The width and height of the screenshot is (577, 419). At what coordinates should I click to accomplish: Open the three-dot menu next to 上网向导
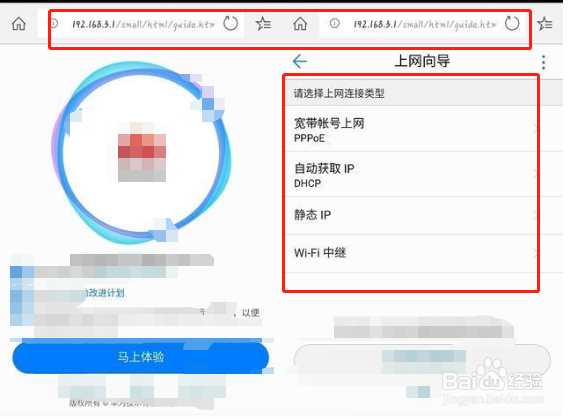coord(544,62)
